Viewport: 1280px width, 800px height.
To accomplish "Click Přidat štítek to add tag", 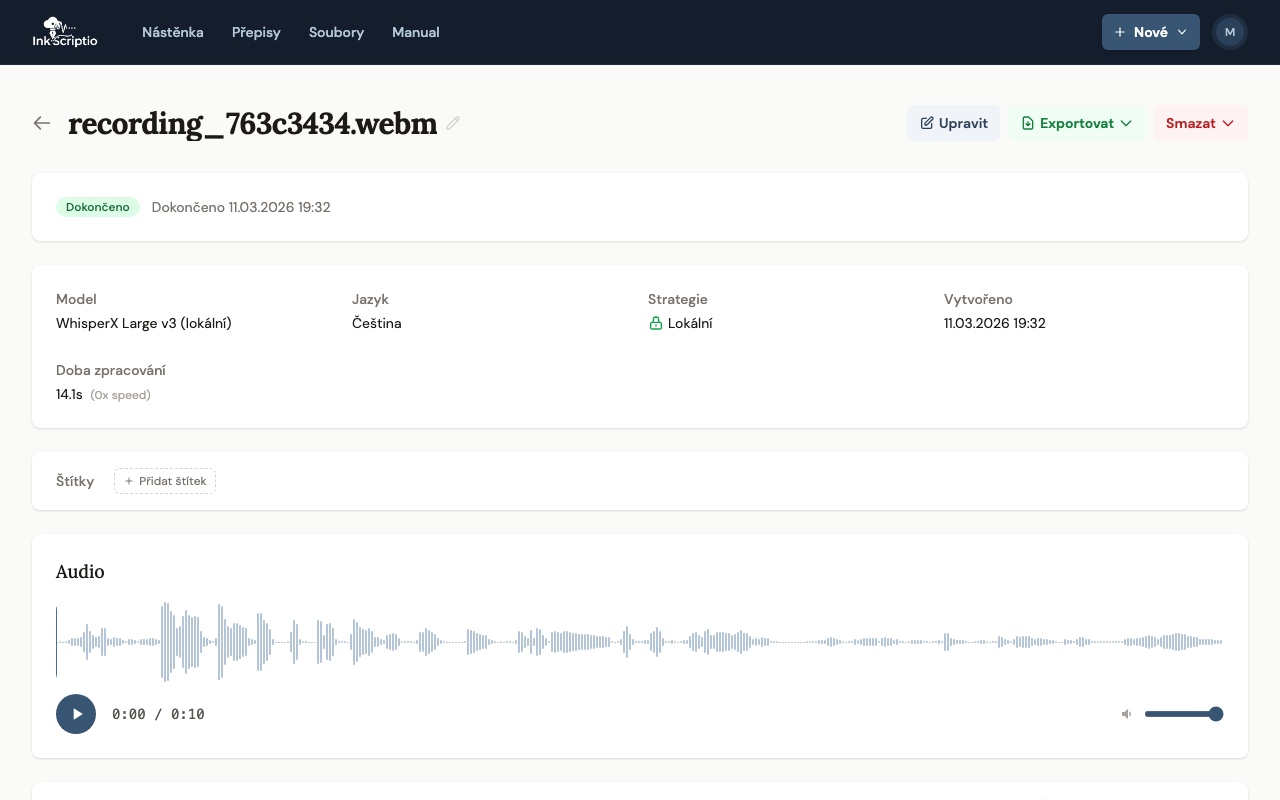I will [165, 481].
